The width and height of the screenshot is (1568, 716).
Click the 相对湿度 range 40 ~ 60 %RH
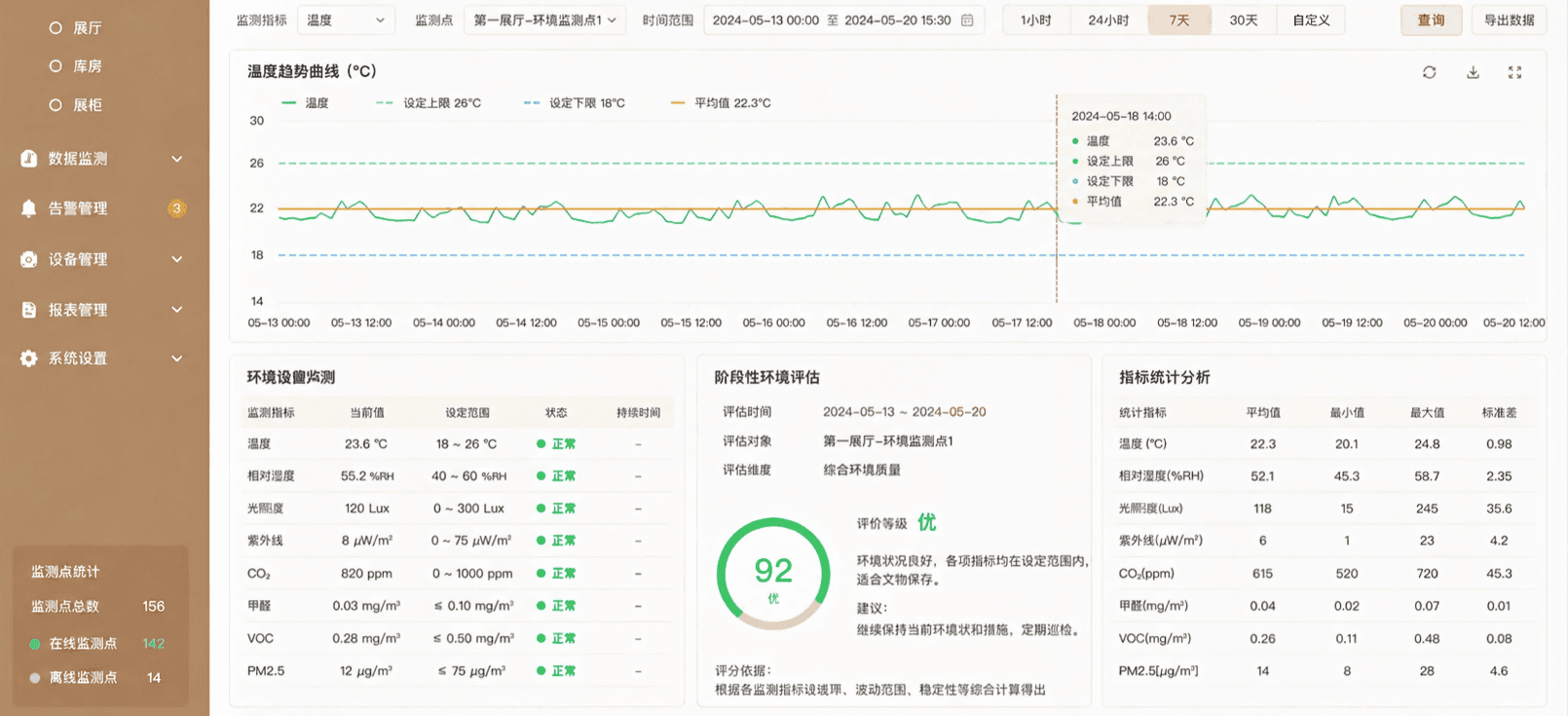point(469,476)
